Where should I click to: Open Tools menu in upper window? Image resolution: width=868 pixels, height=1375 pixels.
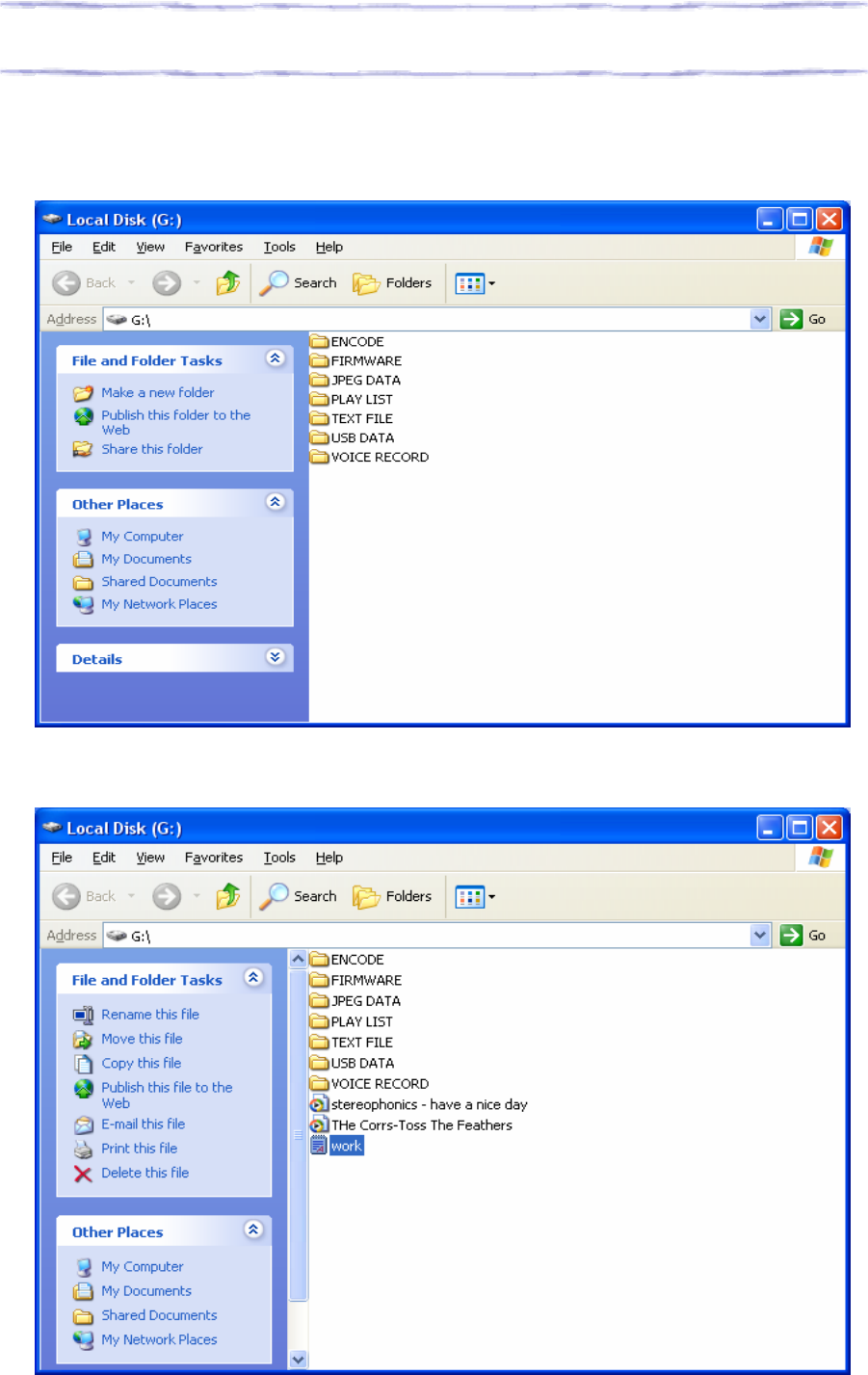(279, 247)
